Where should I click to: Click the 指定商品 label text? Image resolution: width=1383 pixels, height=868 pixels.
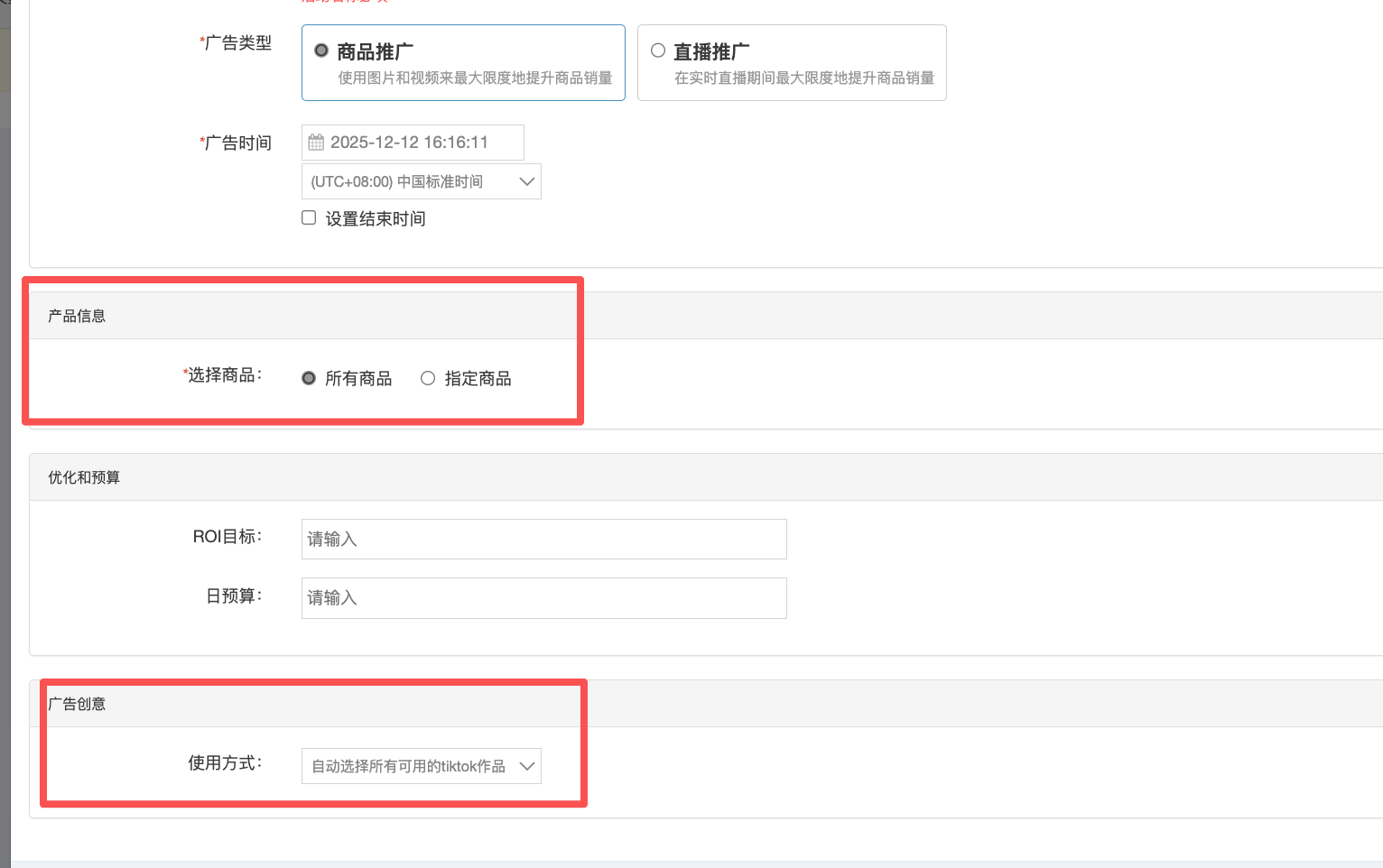pyautogui.click(x=478, y=379)
